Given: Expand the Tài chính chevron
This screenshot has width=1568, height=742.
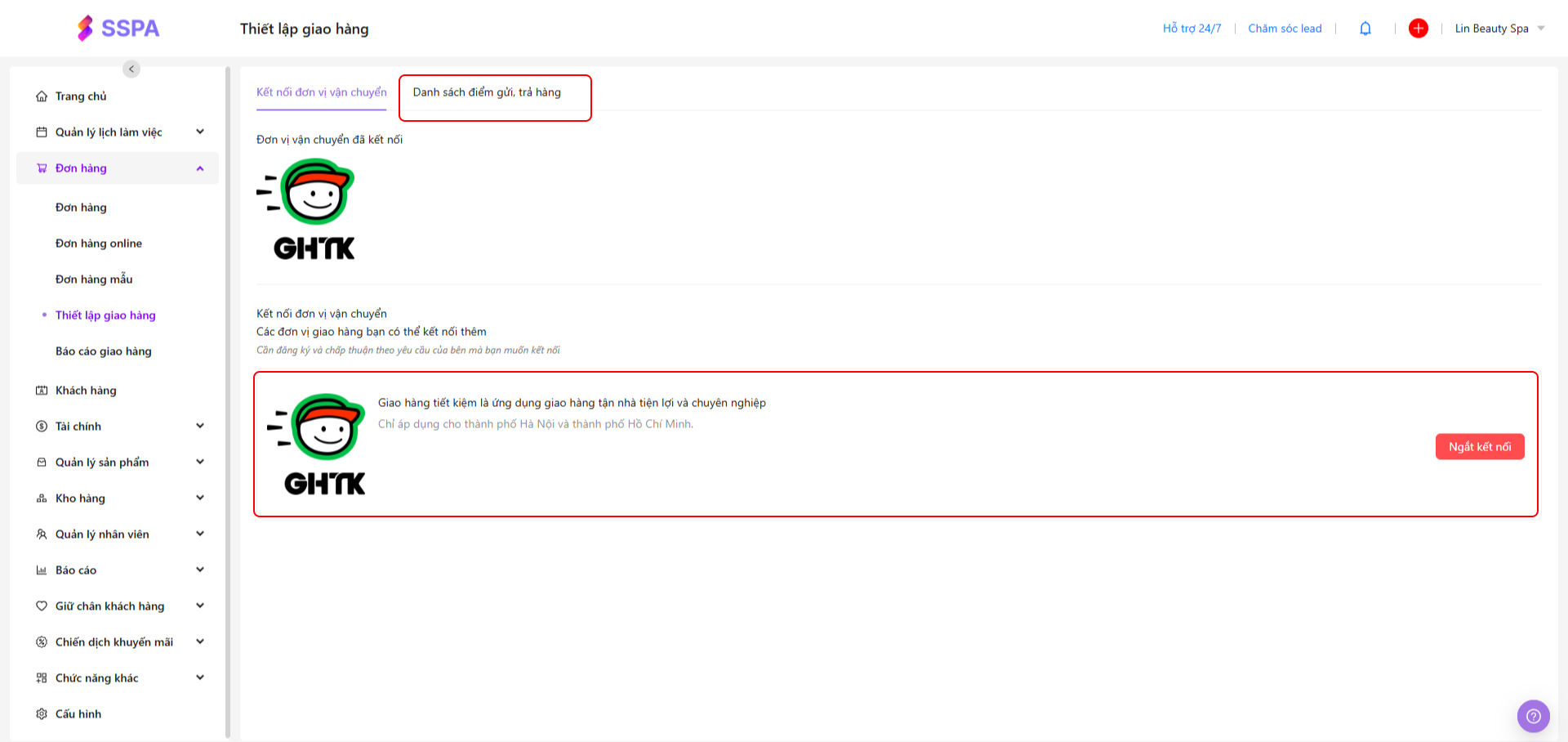Looking at the screenshot, I should point(200,427).
